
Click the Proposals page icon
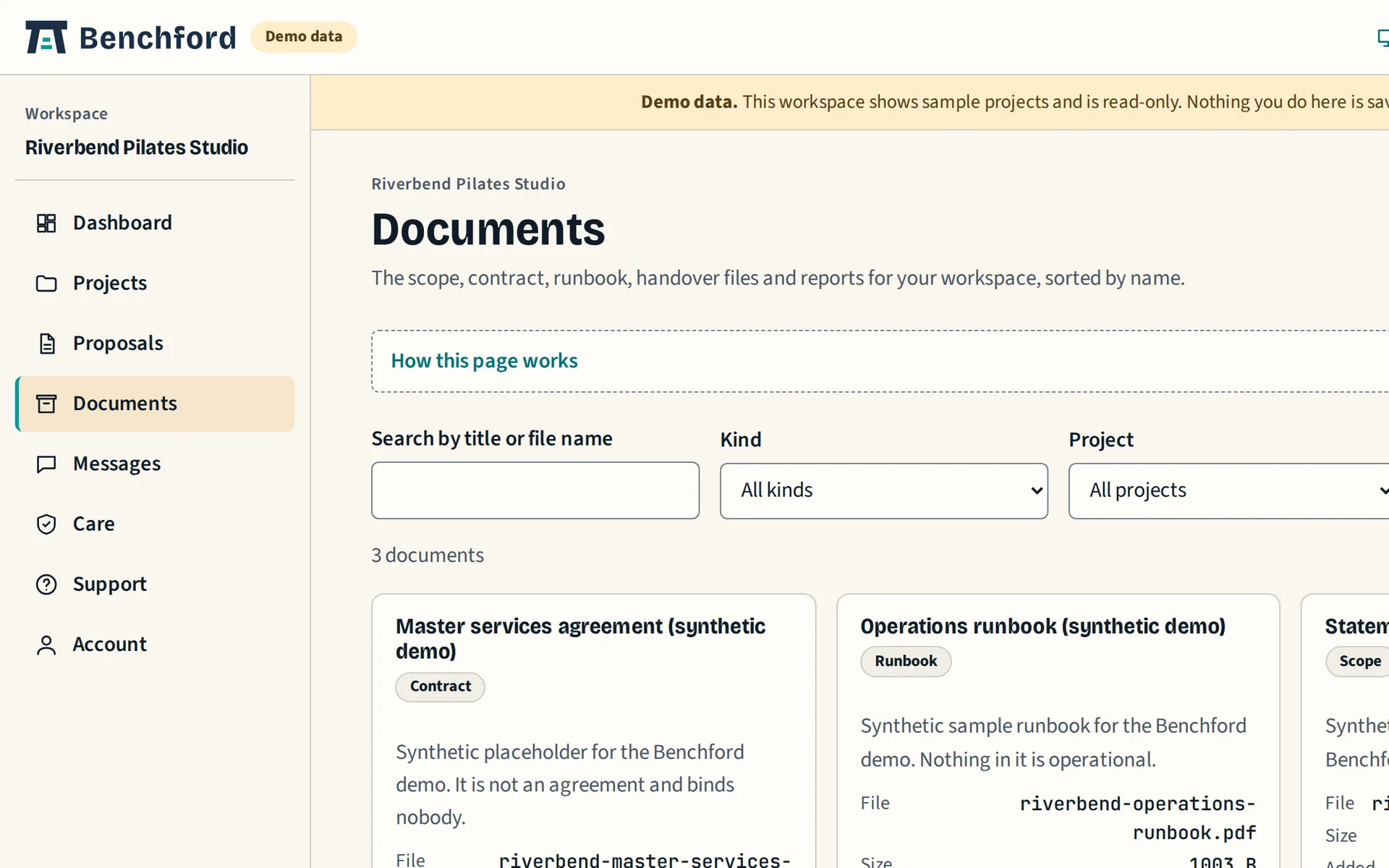pos(46,344)
